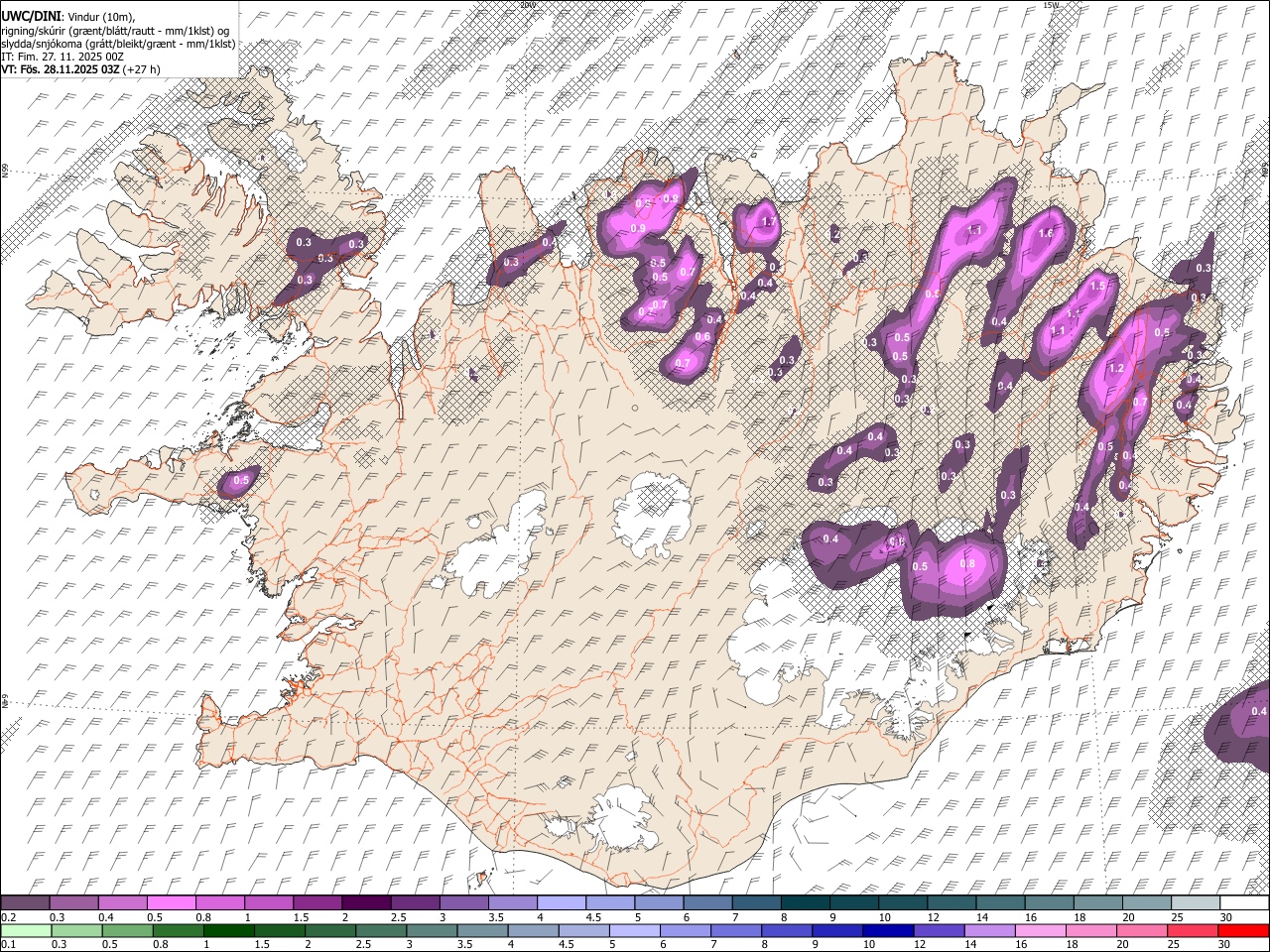Click the 0.9 snowfall value on the map
The width and height of the screenshot is (1270, 952).
638,229
